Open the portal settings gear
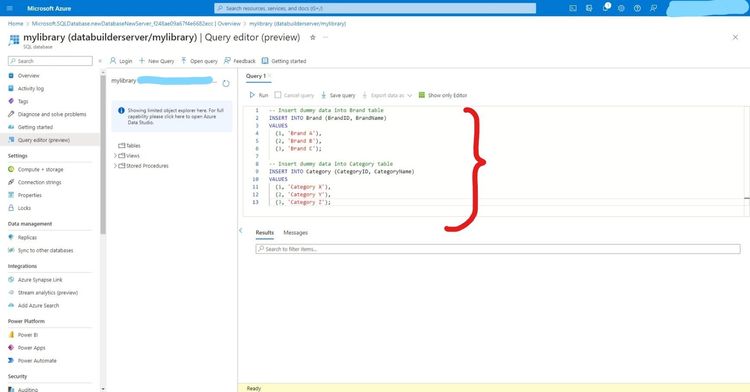Image resolution: width=750 pixels, height=392 pixels. 621,8
